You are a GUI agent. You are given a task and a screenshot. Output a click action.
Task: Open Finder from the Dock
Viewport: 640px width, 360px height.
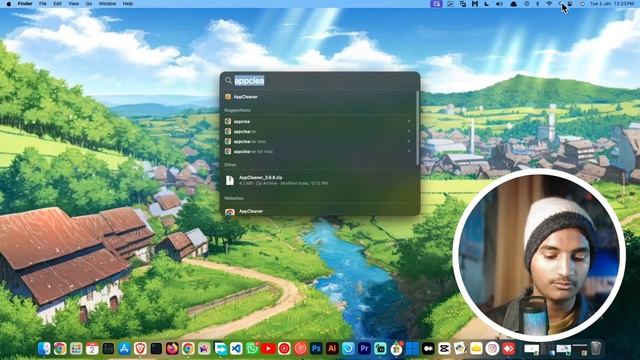click(44, 349)
